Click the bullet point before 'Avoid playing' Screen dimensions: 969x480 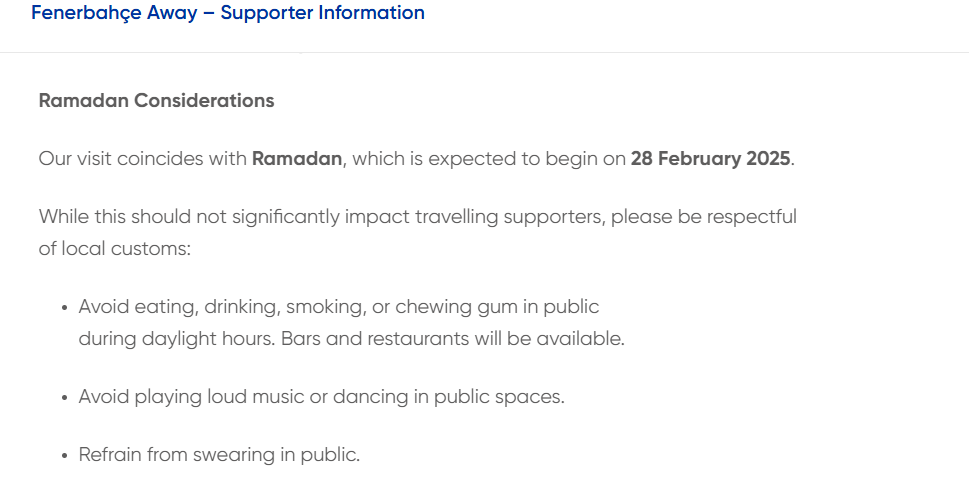click(x=64, y=398)
